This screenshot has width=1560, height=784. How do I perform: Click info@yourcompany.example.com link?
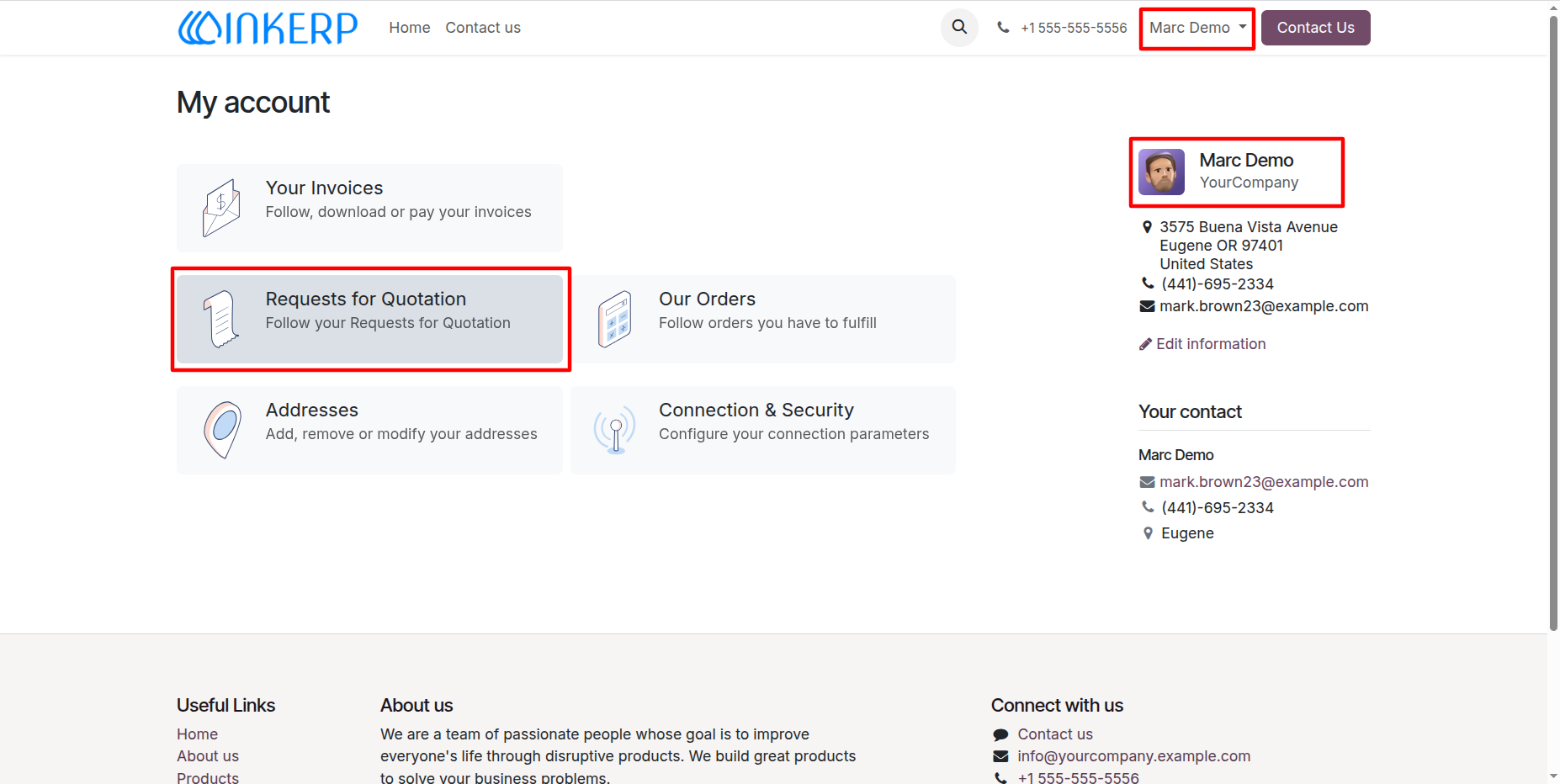1134,756
